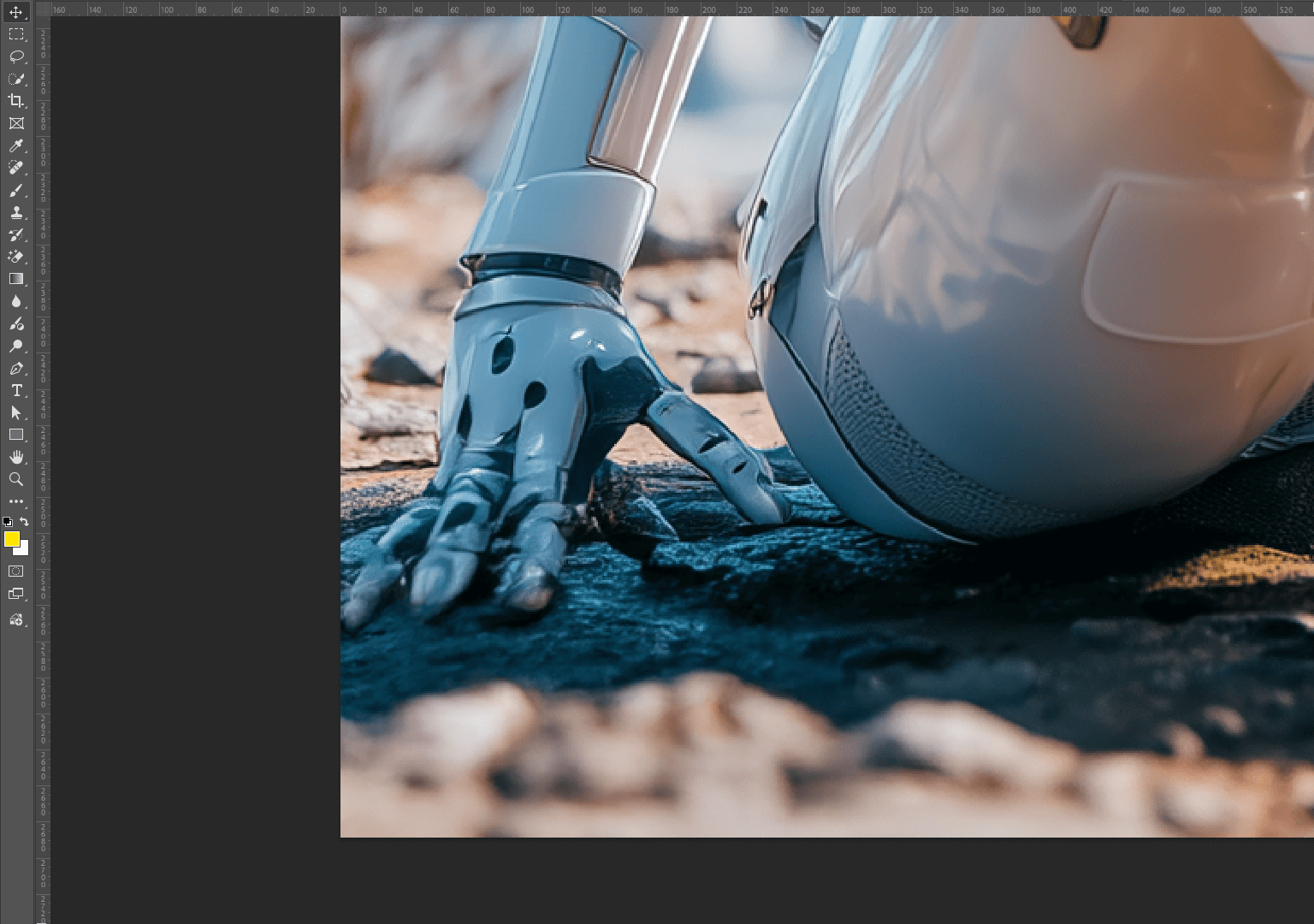Expand the Pen tool group
The height and width of the screenshot is (924, 1314).
tap(25, 374)
